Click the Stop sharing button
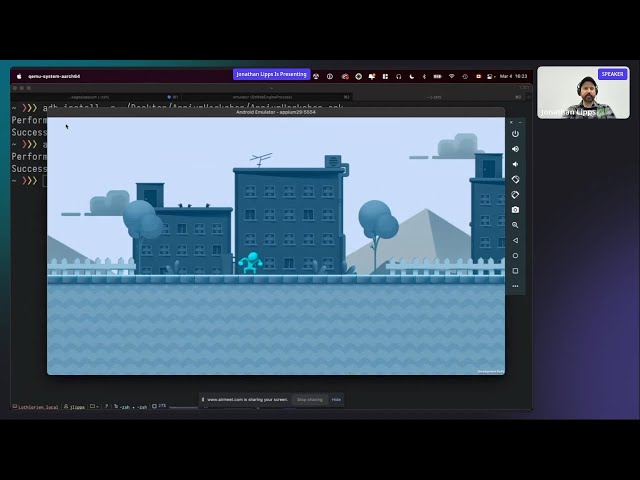 click(309, 400)
